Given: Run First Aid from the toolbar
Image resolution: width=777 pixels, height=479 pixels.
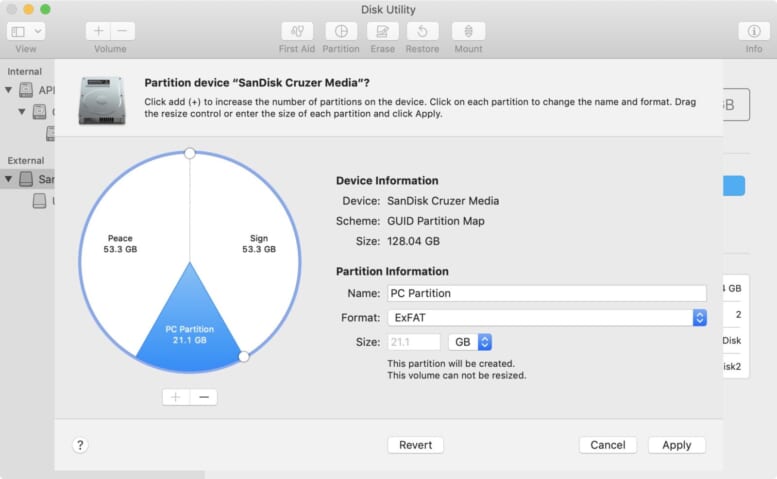Looking at the screenshot, I should click(x=297, y=31).
